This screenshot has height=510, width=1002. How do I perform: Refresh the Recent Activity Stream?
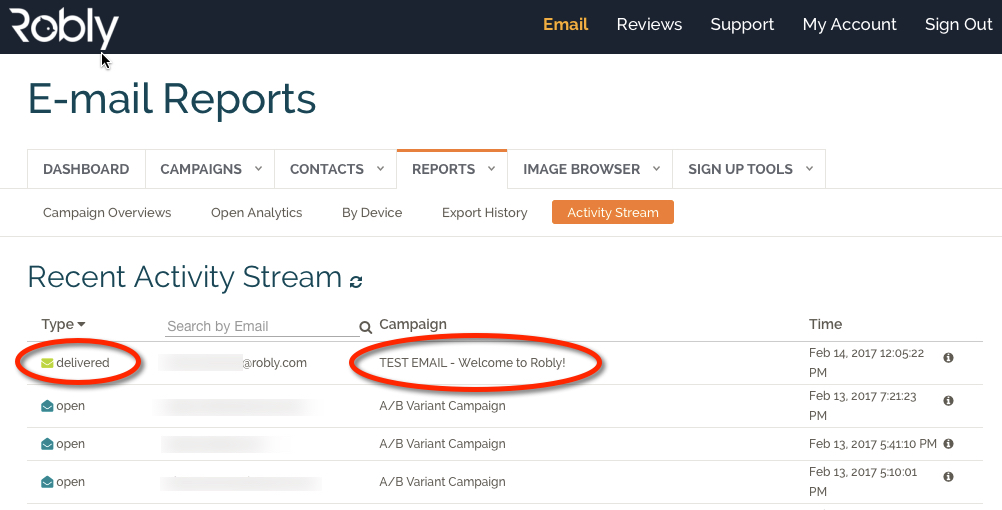coord(356,281)
